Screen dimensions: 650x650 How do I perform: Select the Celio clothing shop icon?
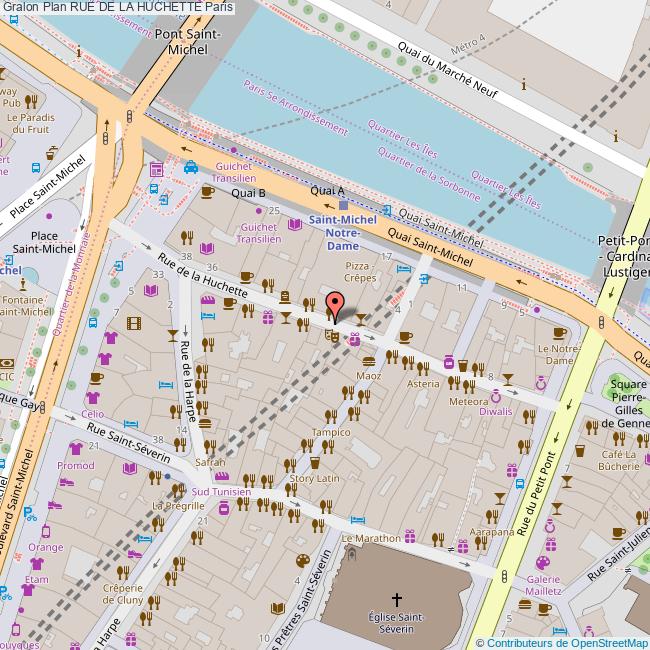point(93,399)
